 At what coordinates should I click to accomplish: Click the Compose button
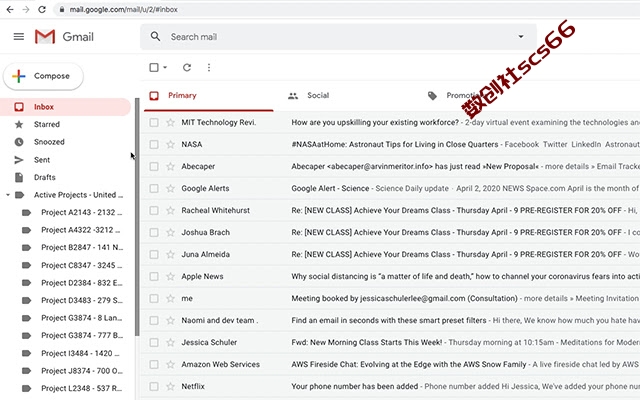pos(43,76)
